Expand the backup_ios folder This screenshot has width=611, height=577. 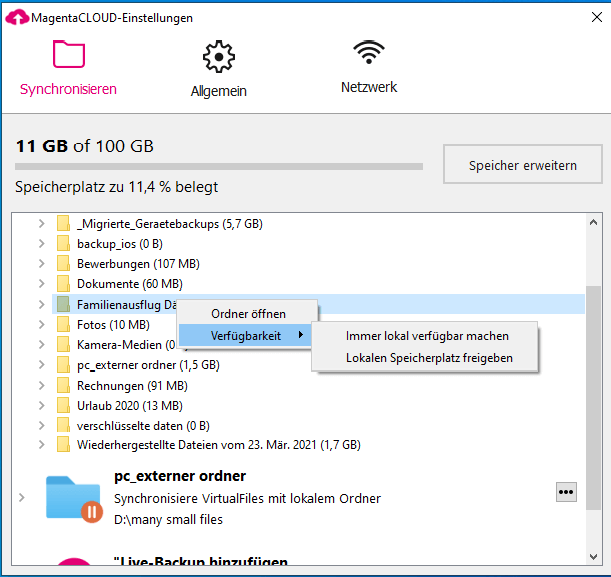coord(42,244)
